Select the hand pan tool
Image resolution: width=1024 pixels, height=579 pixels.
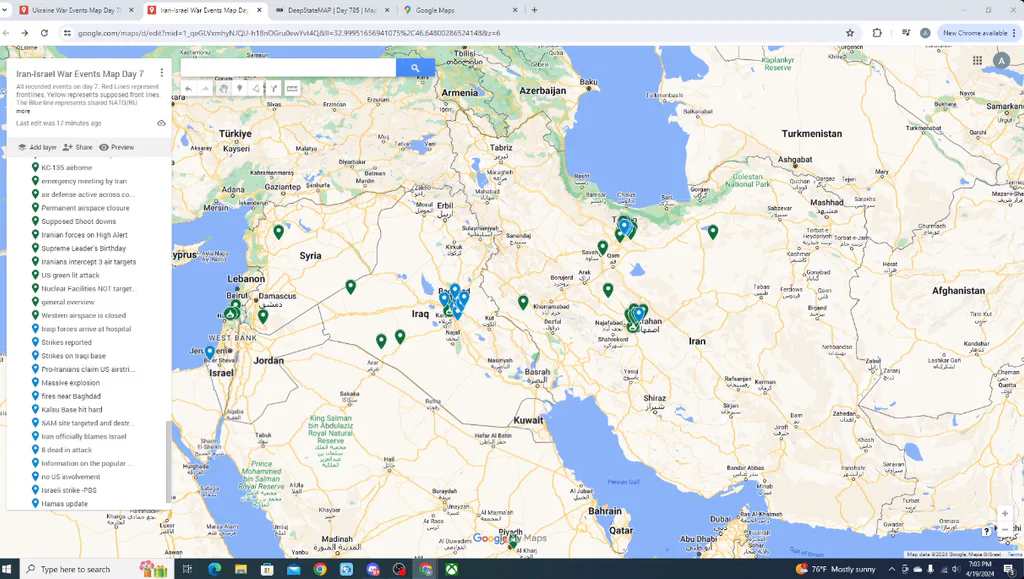pyautogui.click(x=223, y=89)
